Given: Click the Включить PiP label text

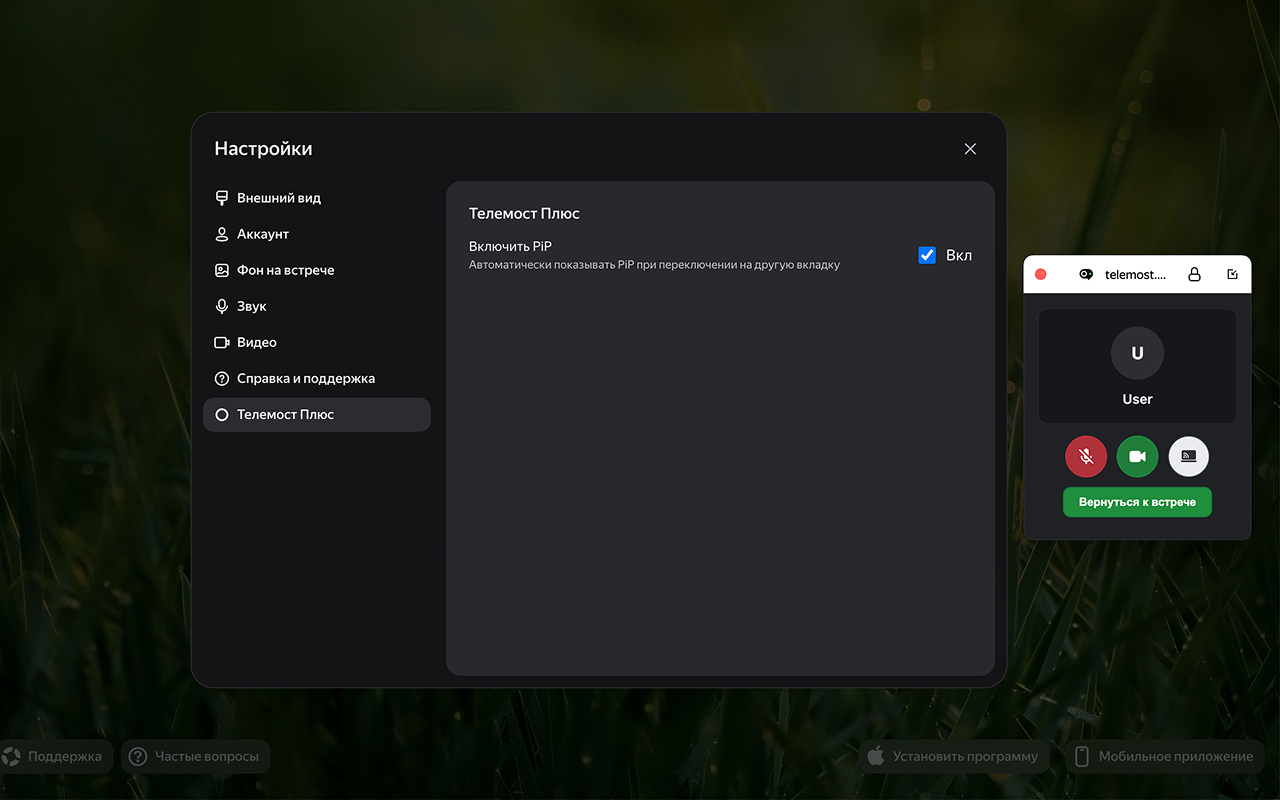Looking at the screenshot, I should (x=510, y=246).
